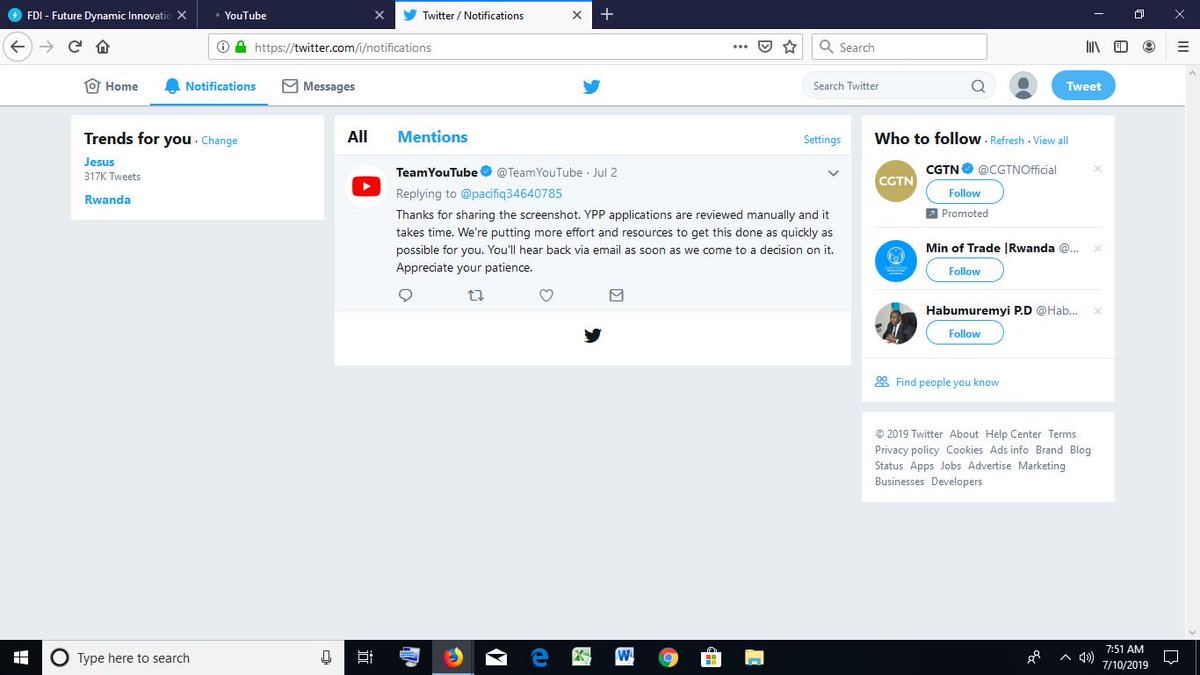This screenshot has height=675, width=1200.
Task: Open the Developers footer link
Action: tap(957, 482)
